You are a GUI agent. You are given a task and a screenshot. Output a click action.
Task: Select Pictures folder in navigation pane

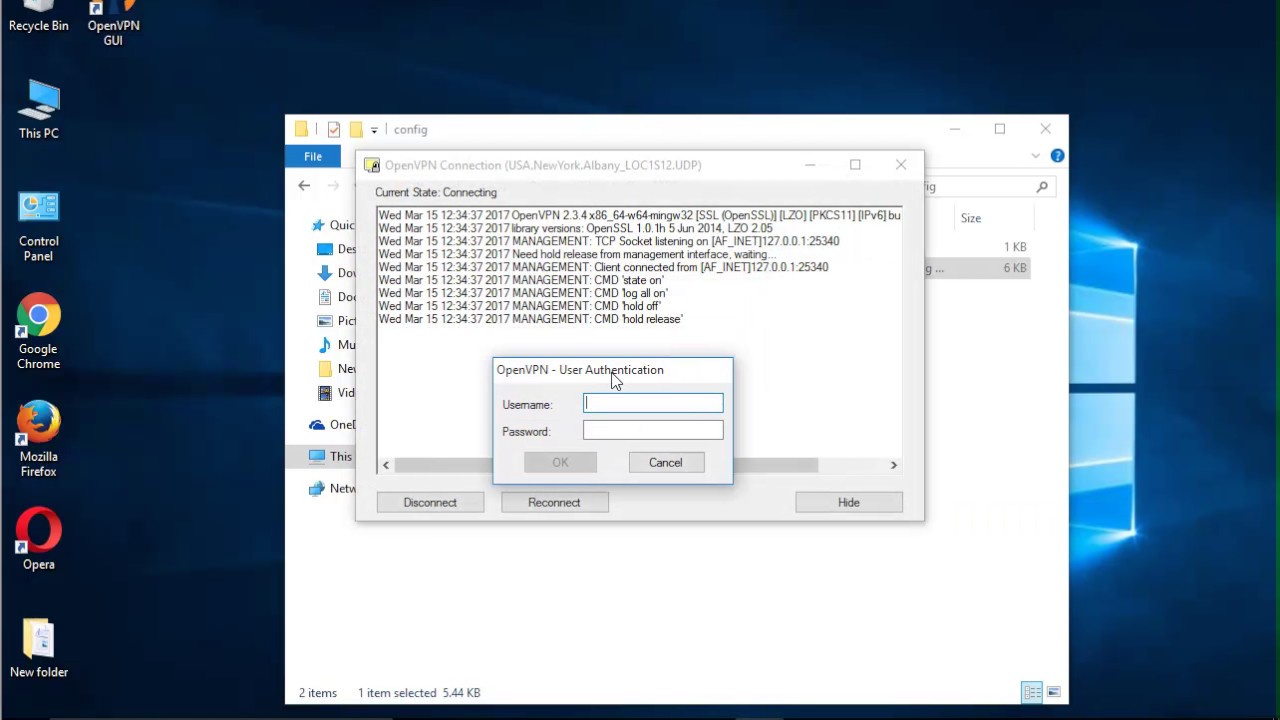point(336,320)
